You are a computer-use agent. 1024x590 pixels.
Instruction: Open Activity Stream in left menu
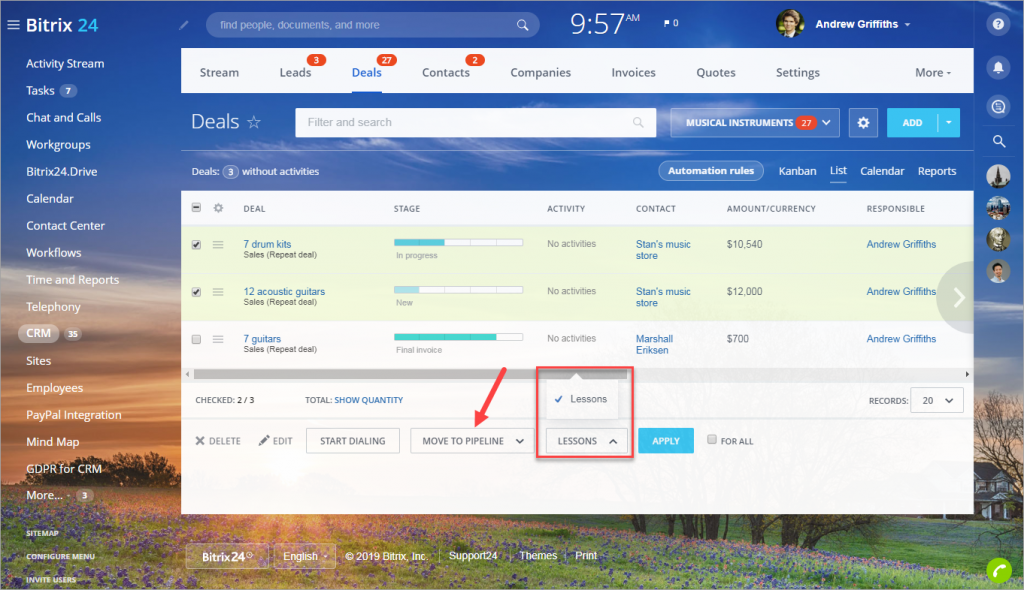[x=65, y=63]
